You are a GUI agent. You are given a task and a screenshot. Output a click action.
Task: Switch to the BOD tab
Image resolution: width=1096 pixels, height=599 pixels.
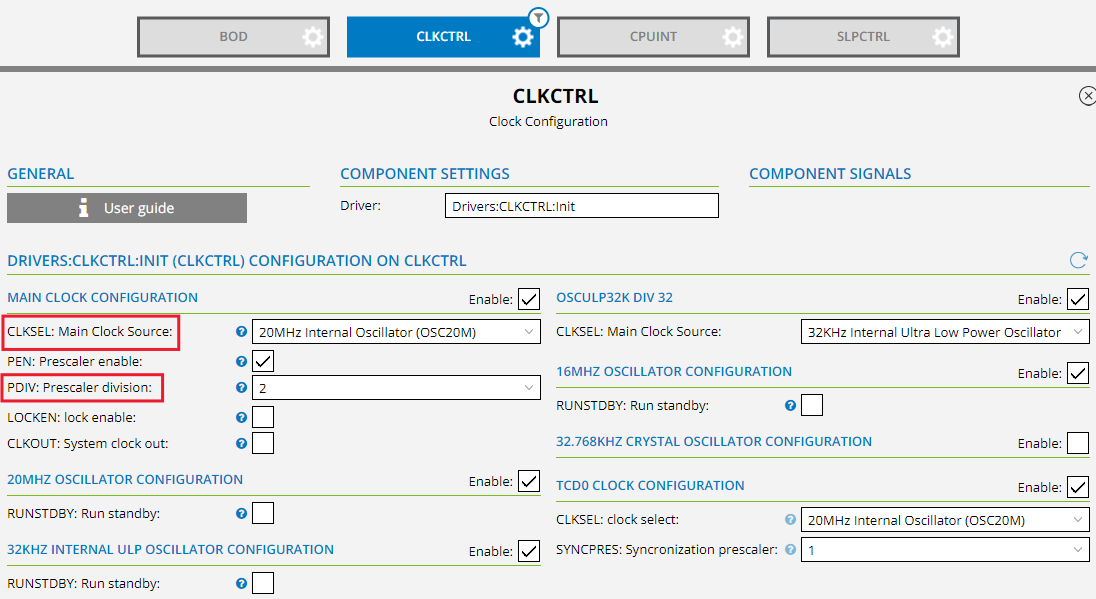point(233,36)
